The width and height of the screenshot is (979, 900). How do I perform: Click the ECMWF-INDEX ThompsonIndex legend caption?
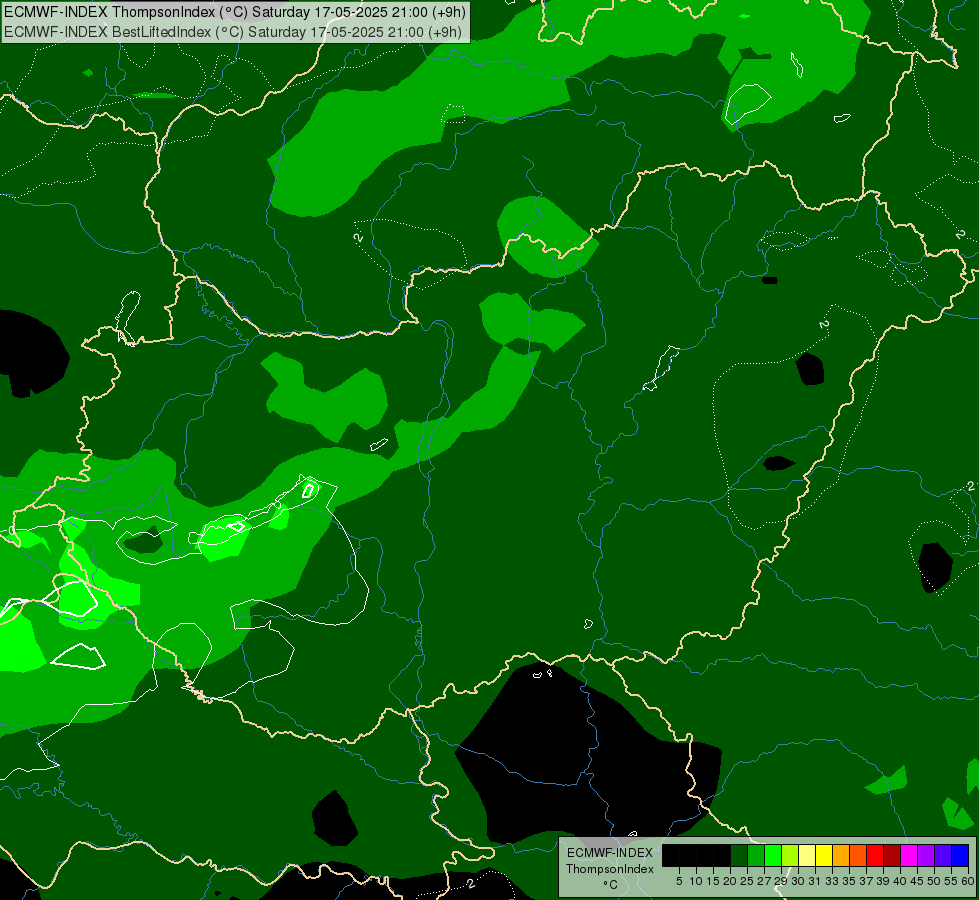pyautogui.click(x=610, y=861)
